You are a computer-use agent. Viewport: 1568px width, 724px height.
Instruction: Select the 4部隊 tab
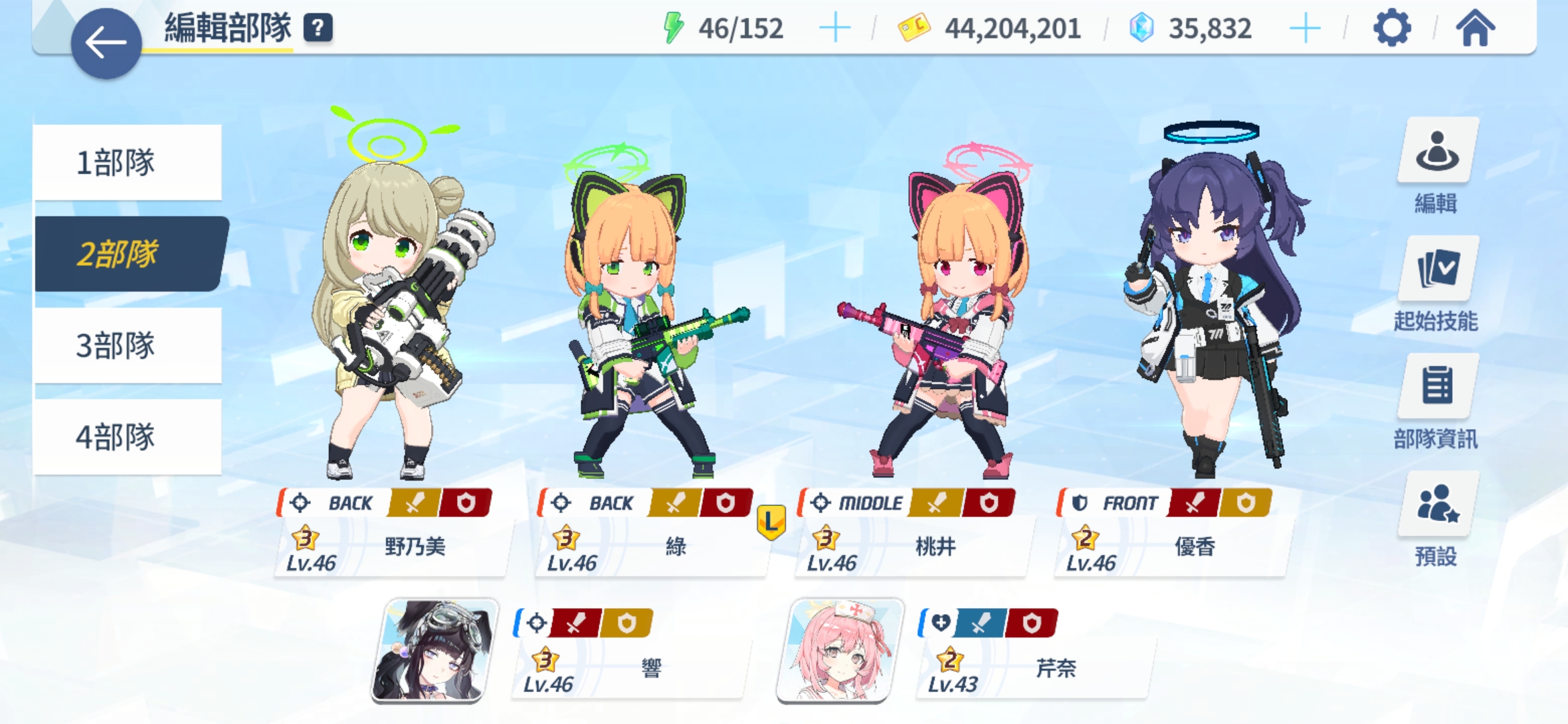tap(128, 437)
